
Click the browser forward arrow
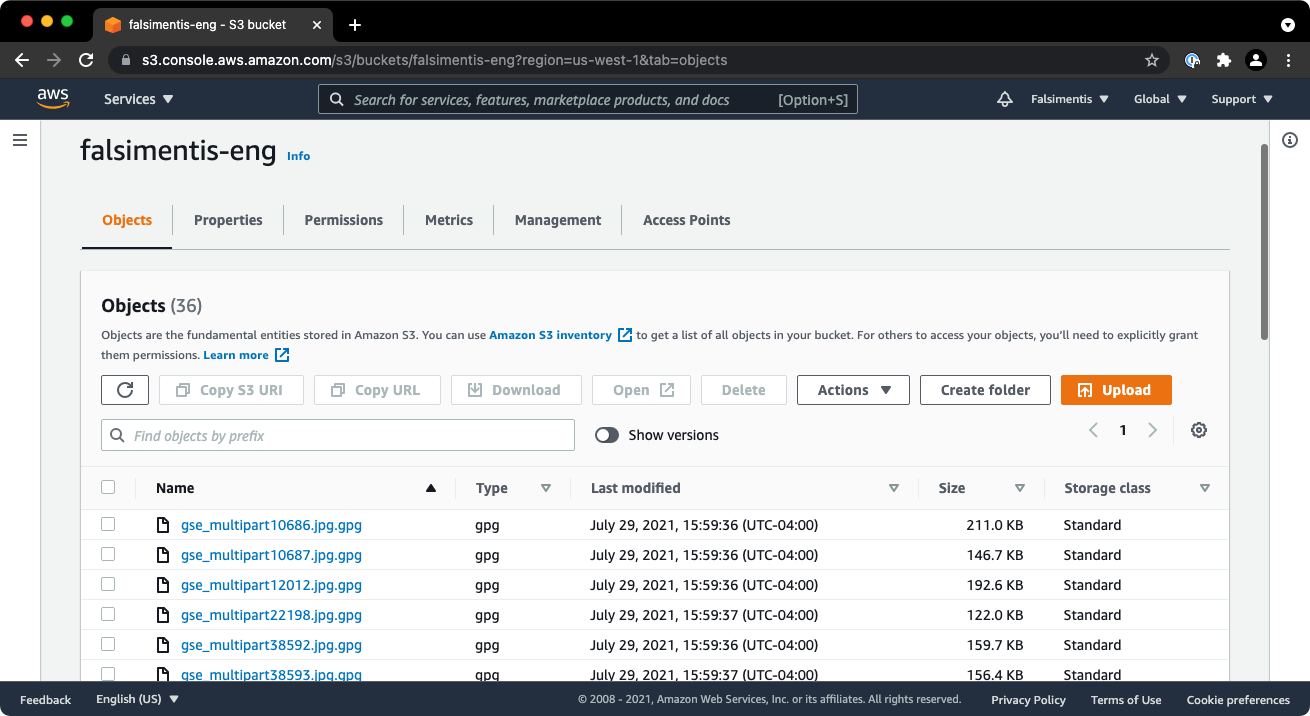[x=54, y=60]
